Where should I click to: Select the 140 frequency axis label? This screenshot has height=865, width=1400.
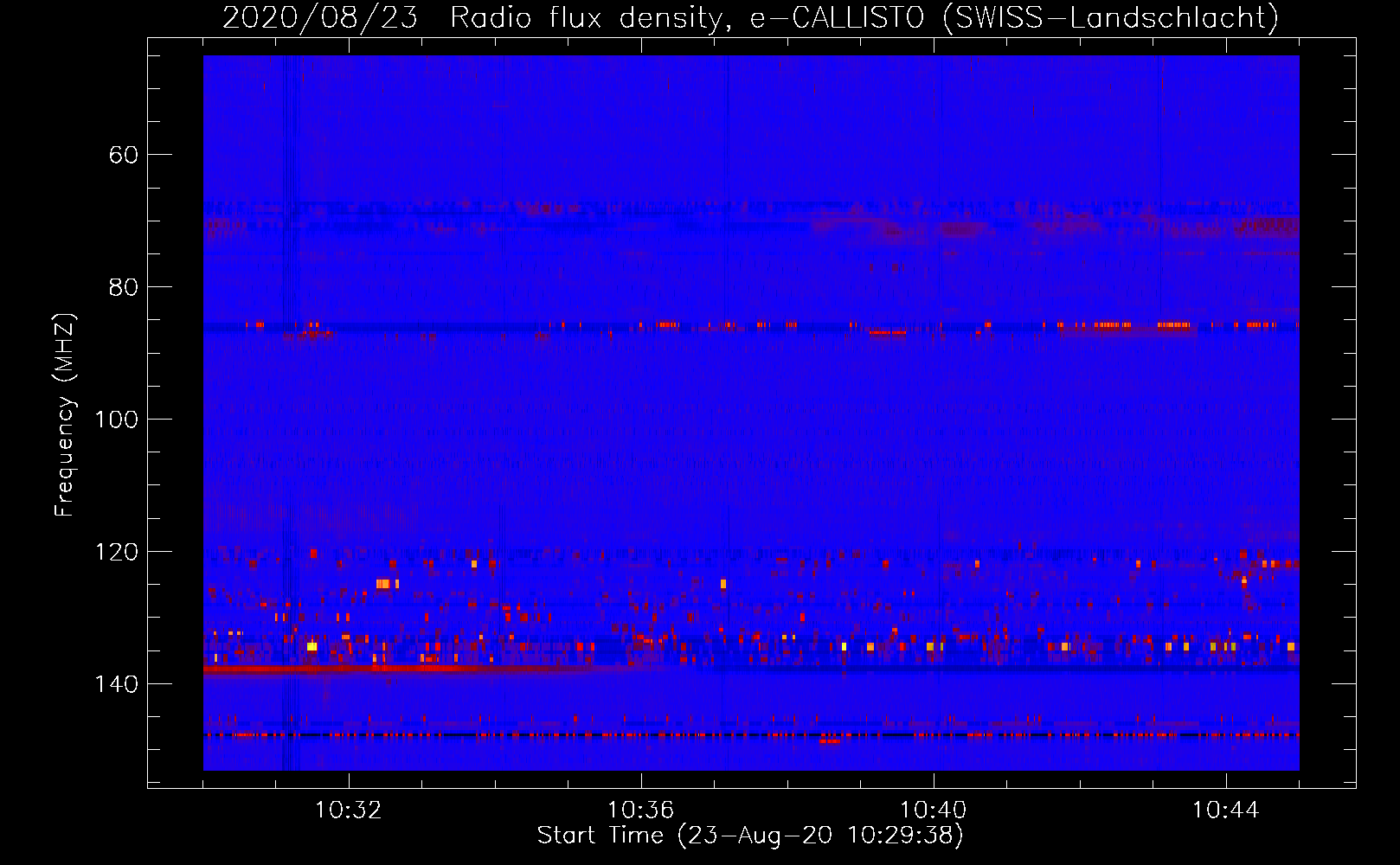117,684
